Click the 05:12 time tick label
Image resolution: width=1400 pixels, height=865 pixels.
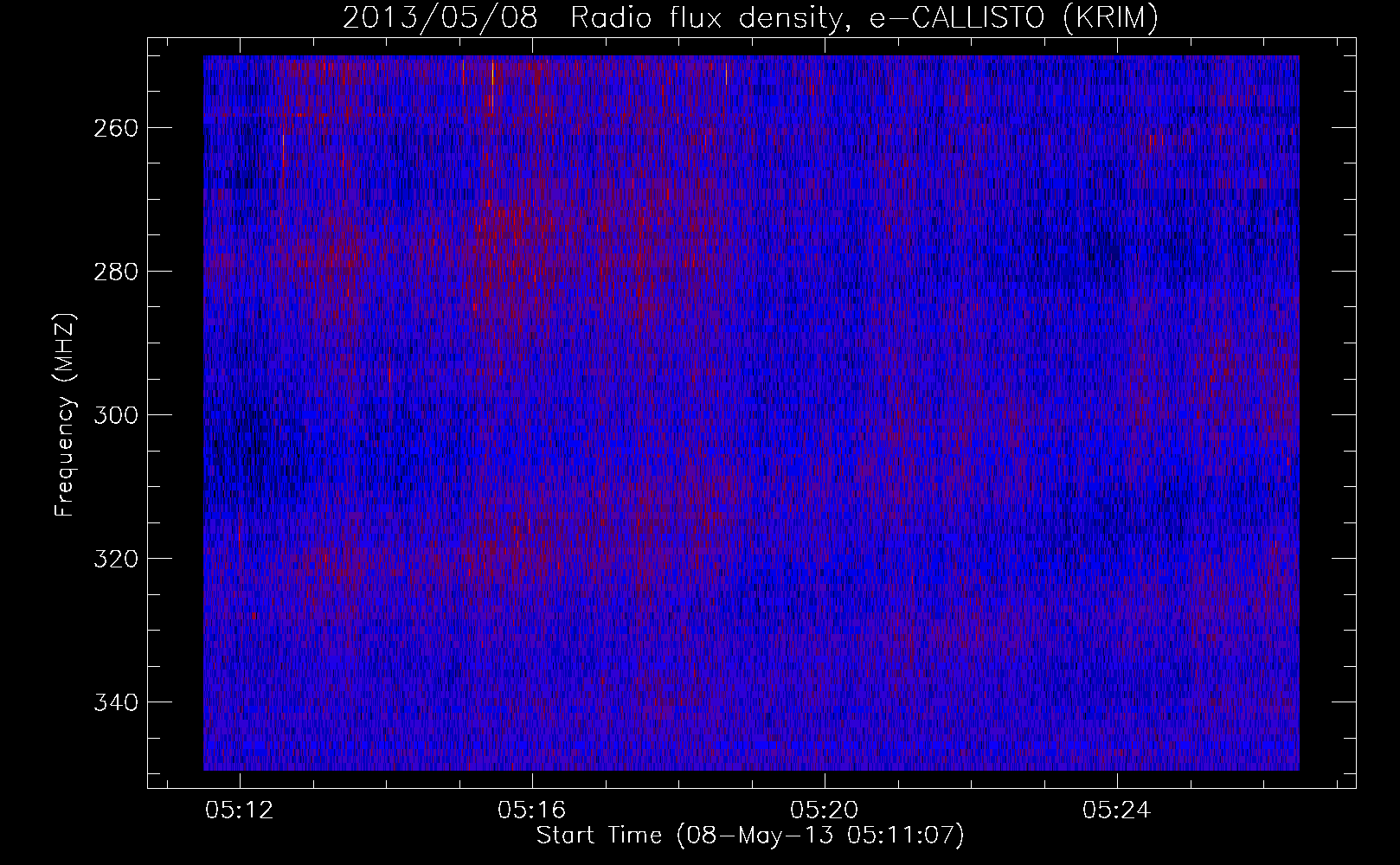point(241,811)
